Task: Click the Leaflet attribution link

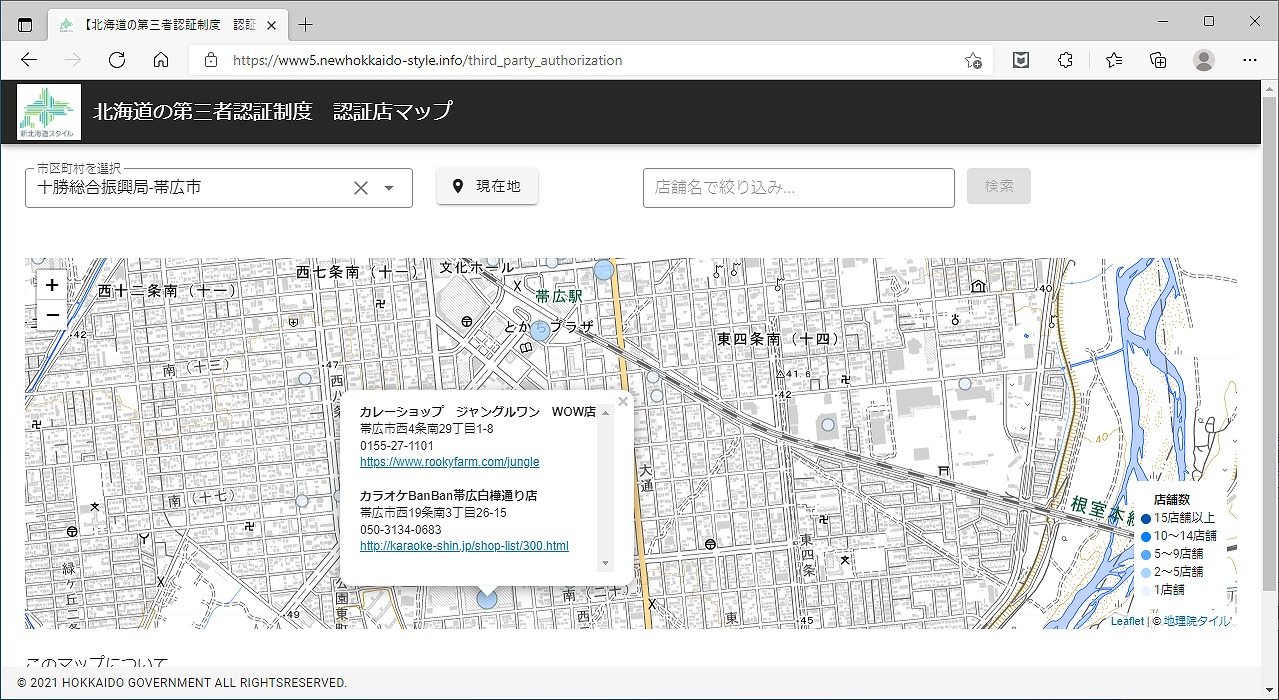Action: tap(1127, 621)
